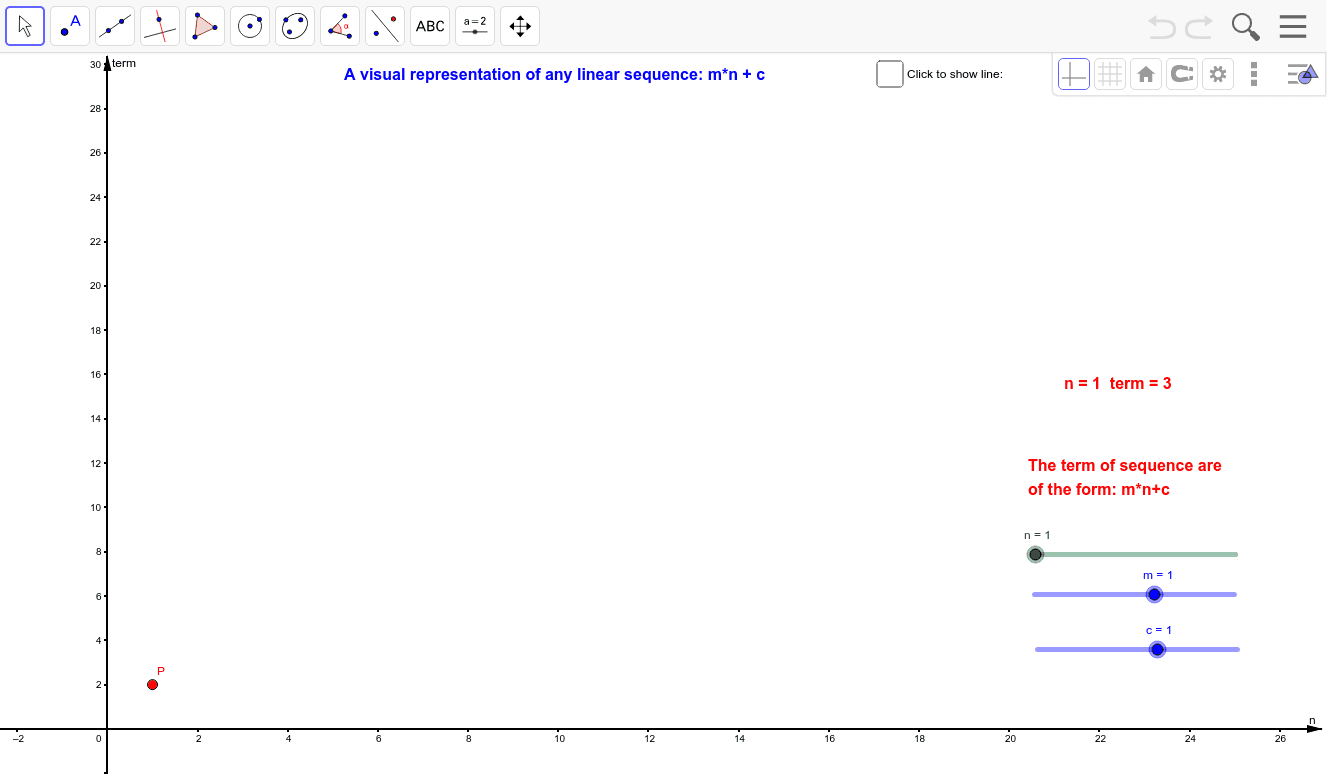Image resolution: width=1327 pixels, height=776 pixels.
Task: Select the Circle with center tool
Action: click(250, 26)
